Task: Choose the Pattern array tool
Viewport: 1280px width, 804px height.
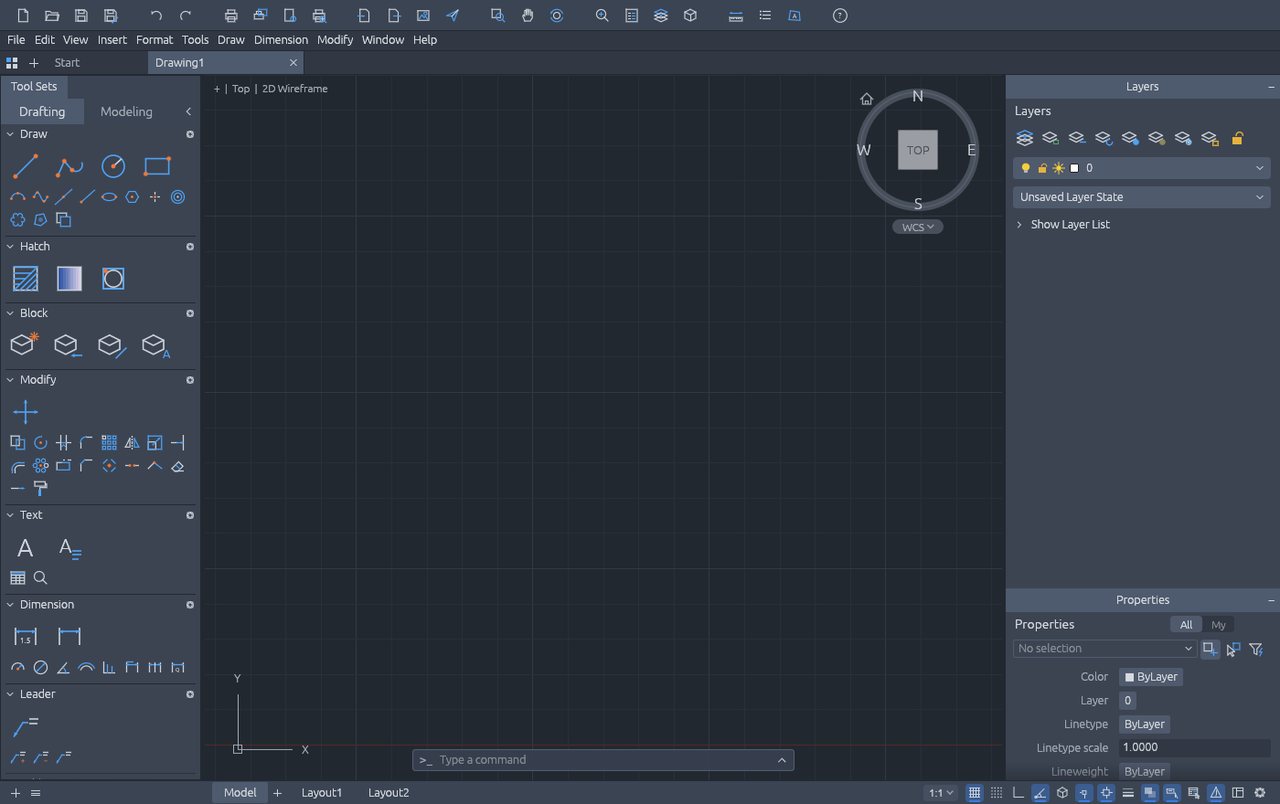Action: [109, 443]
